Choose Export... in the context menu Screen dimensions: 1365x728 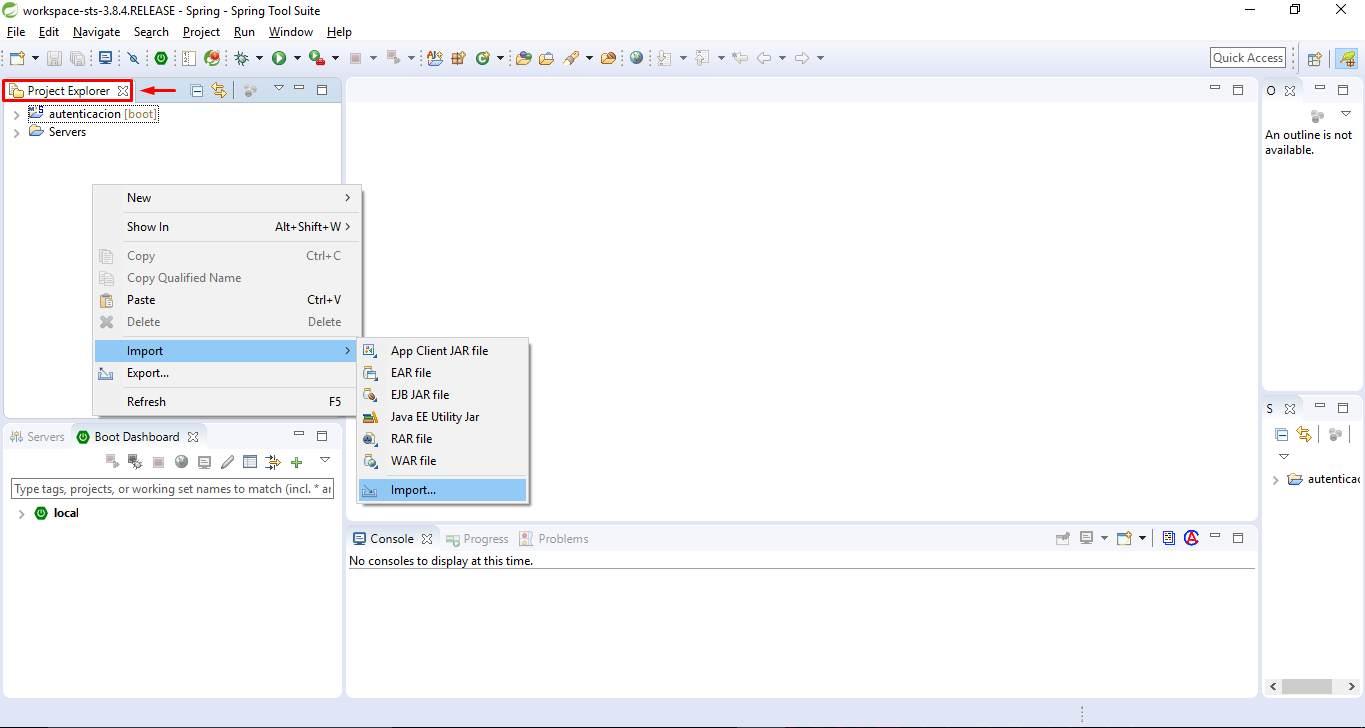point(147,373)
